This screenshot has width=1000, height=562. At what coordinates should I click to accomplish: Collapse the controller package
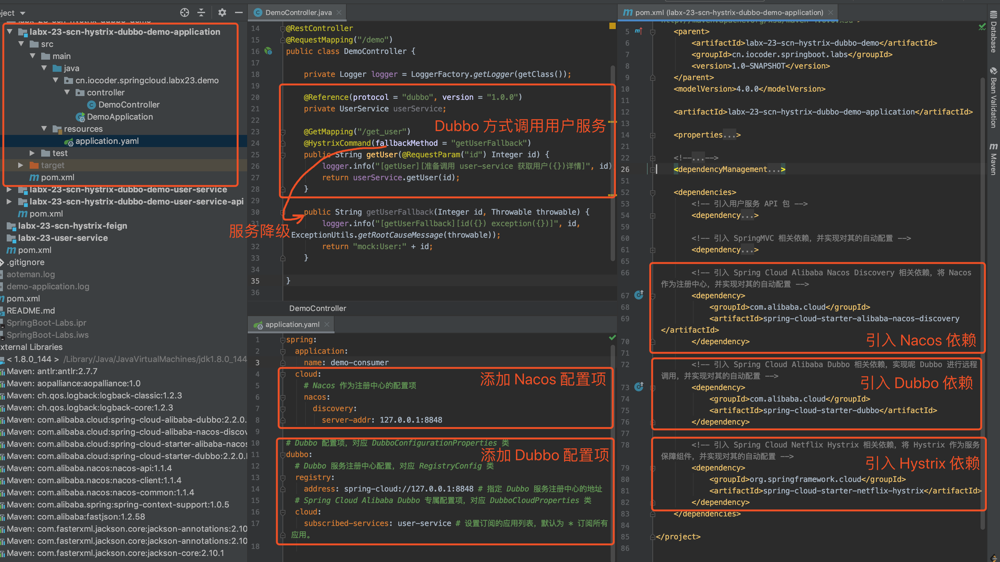click(67, 92)
